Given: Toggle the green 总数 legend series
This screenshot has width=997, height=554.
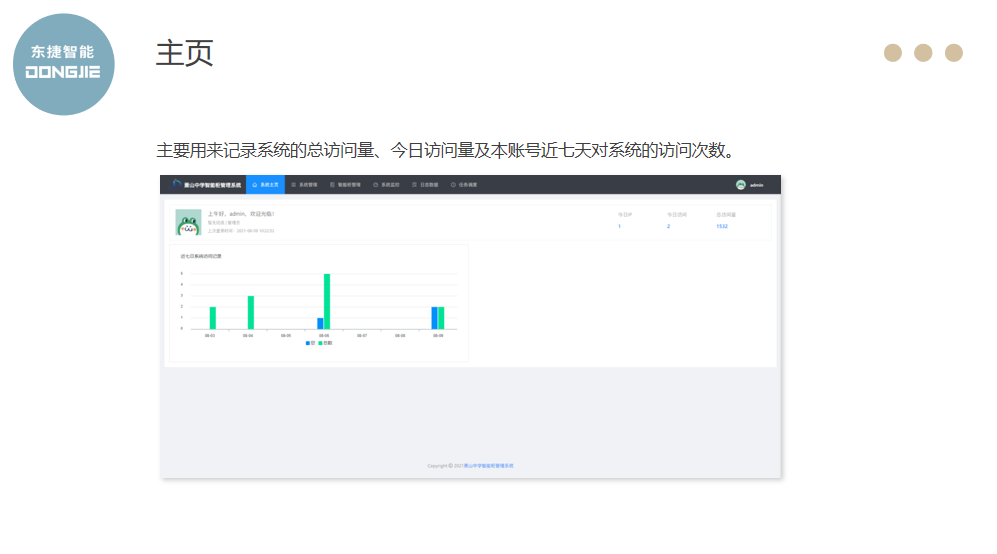Looking at the screenshot, I should (x=325, y=343).
